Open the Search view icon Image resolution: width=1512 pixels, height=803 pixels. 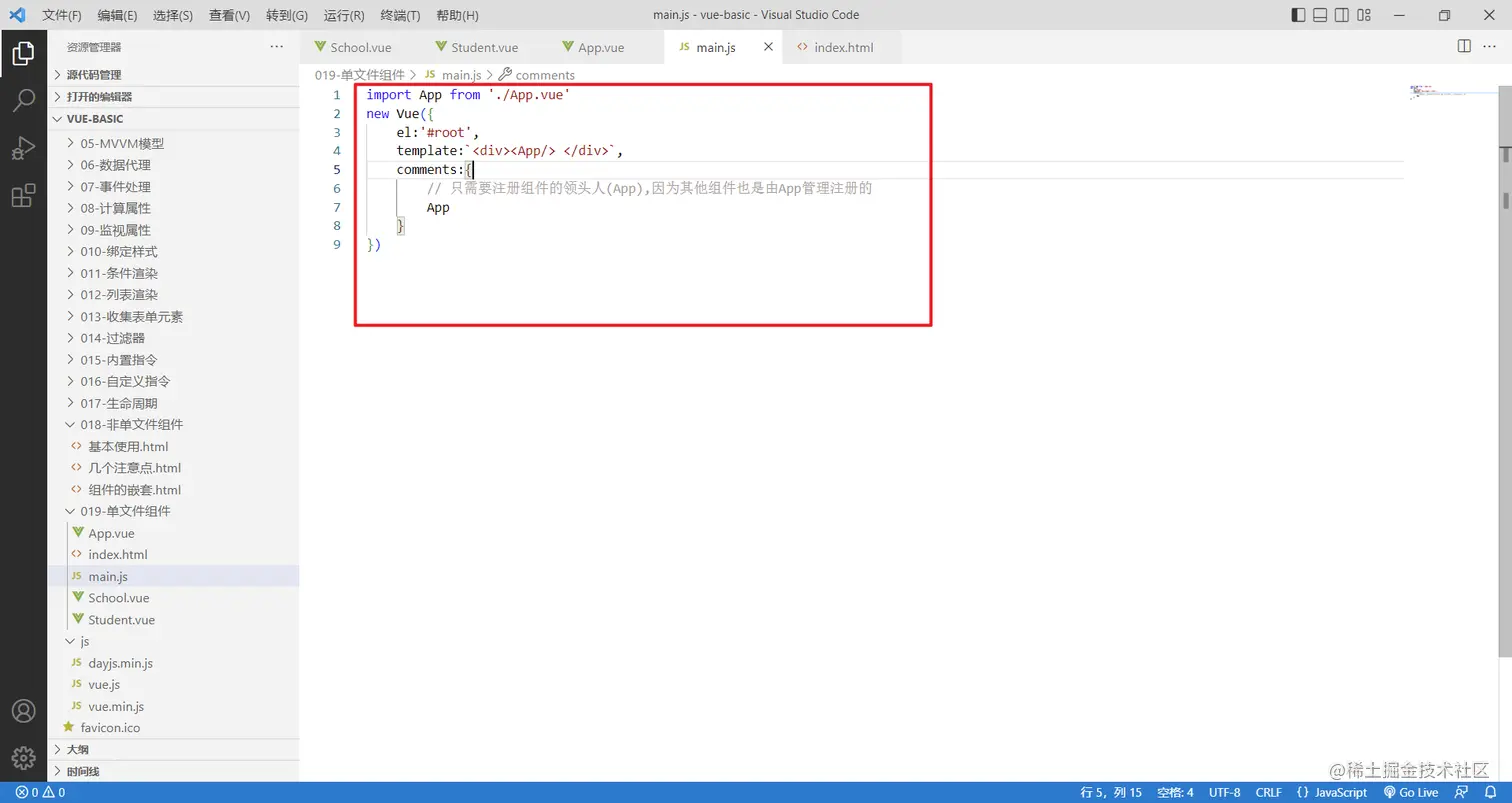pos(23,100)
